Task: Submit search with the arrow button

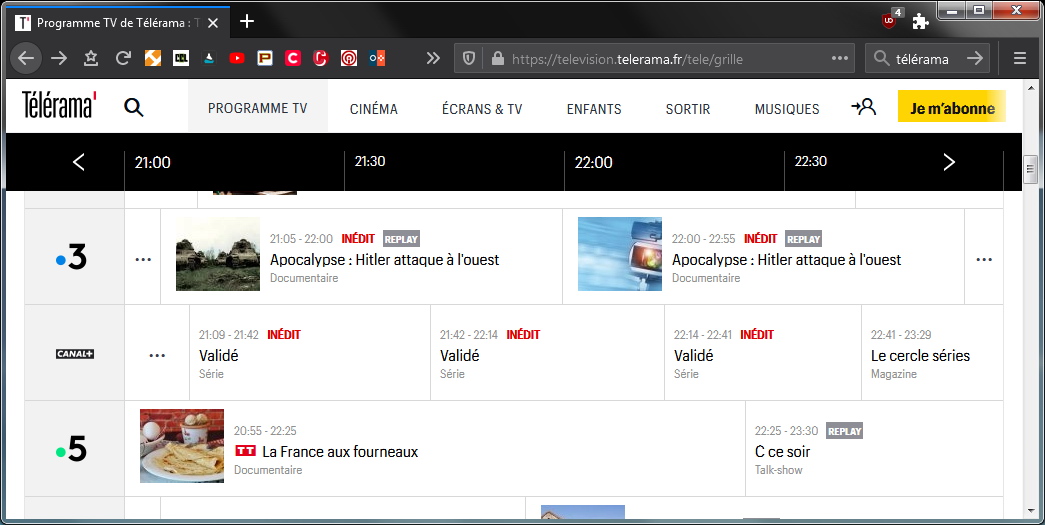Action: 975,58
